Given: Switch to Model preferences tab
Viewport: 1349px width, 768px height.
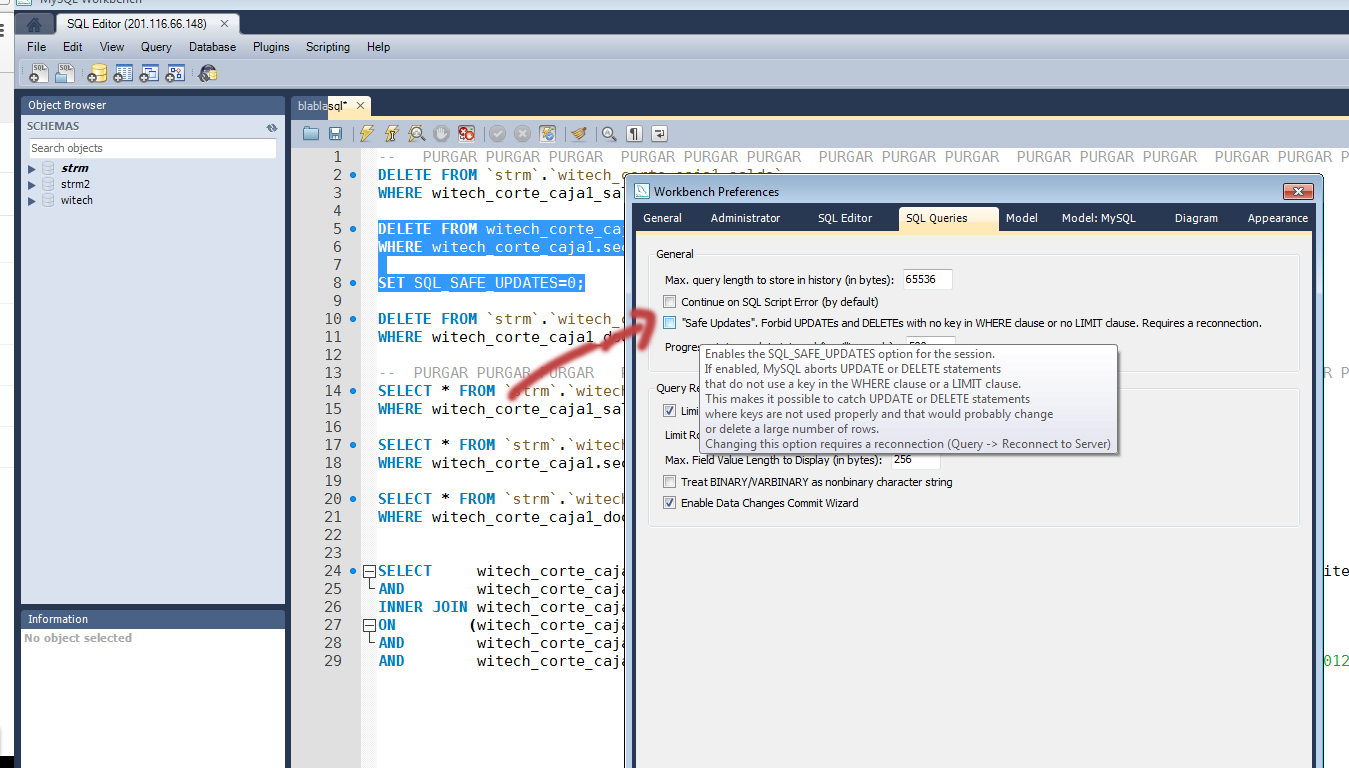Looking at the screenshot, I should pos(1022,218).
